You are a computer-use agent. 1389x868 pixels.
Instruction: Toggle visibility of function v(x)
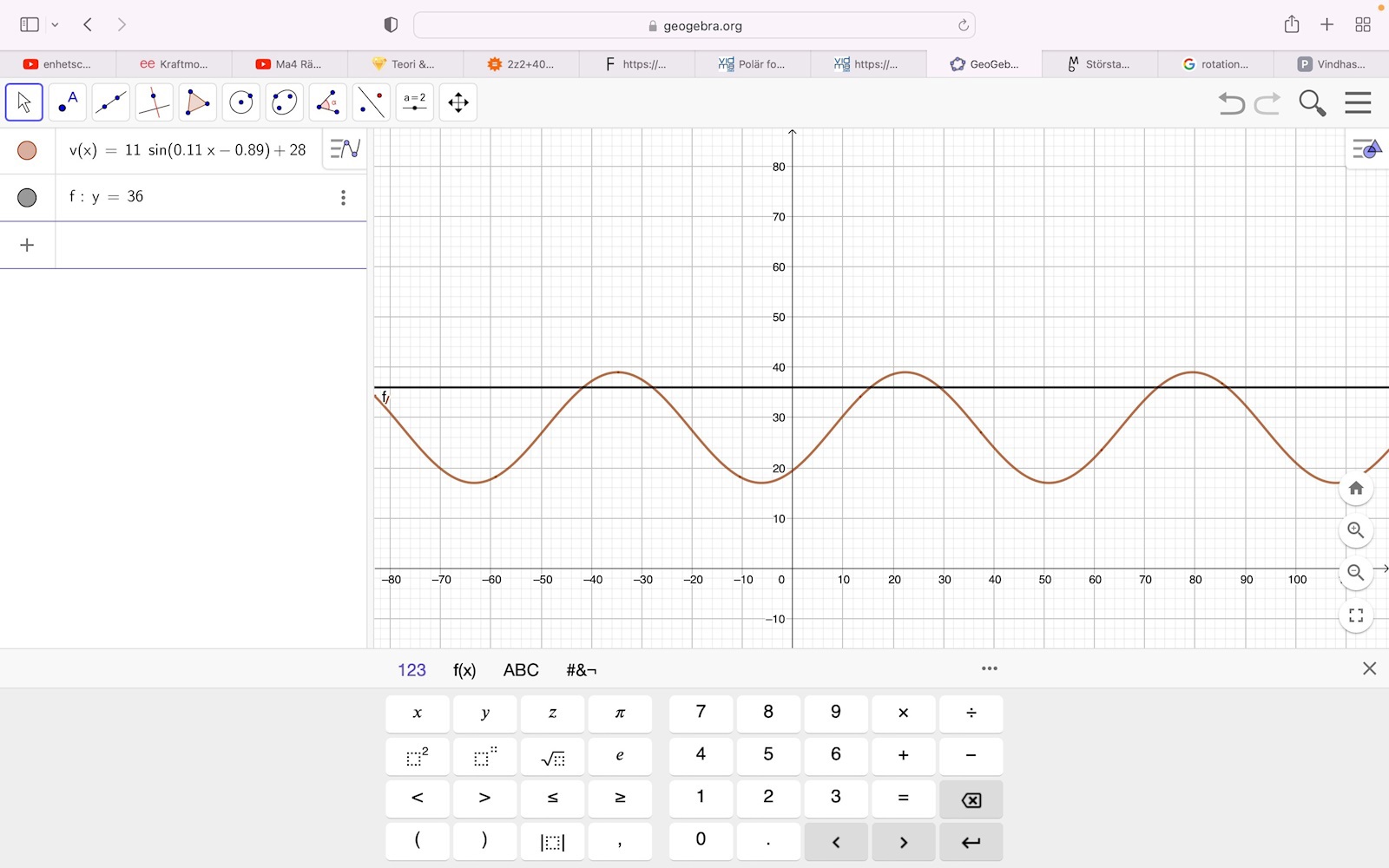click(x=27, y=151)
